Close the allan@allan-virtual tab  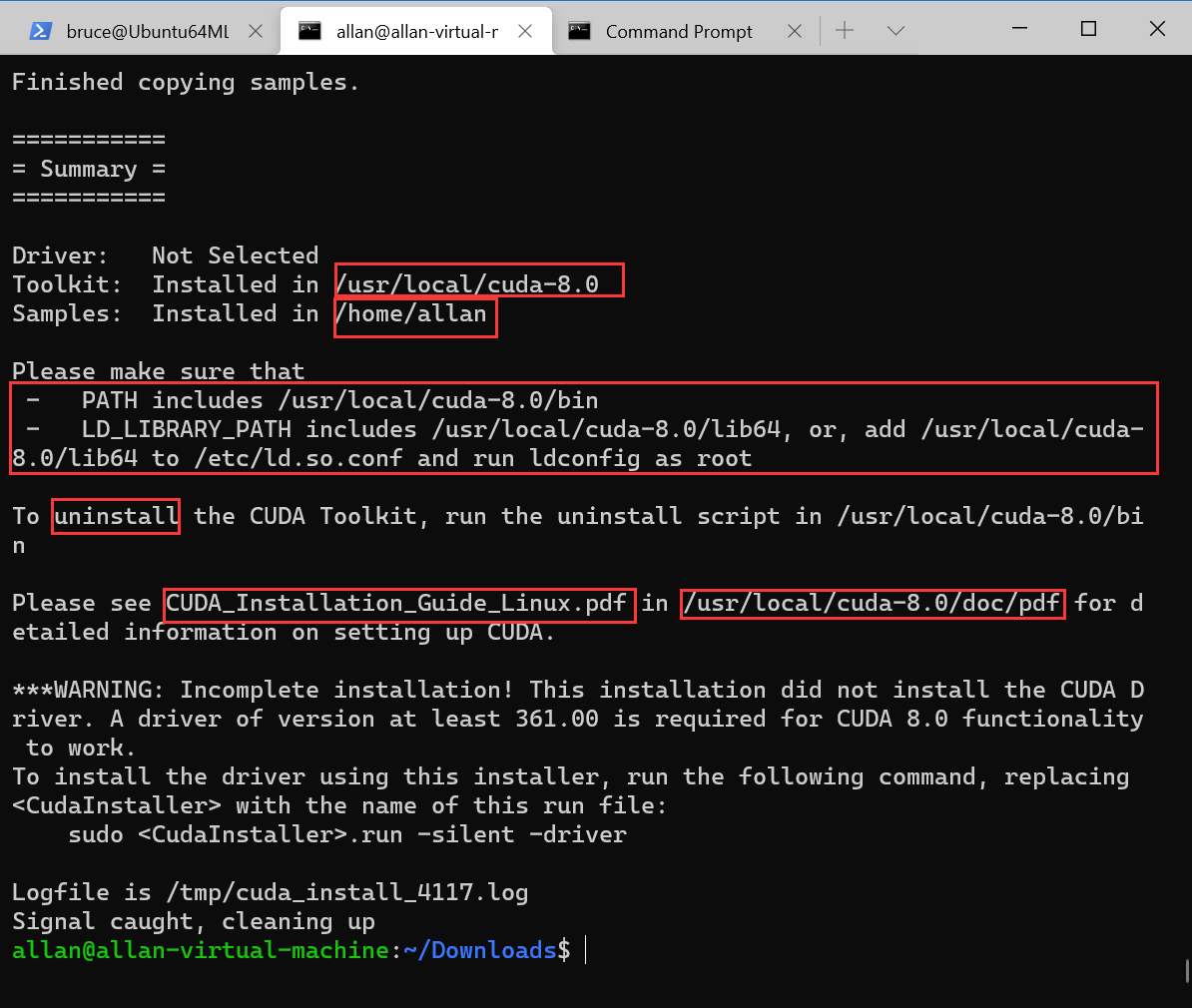(525, 31)
